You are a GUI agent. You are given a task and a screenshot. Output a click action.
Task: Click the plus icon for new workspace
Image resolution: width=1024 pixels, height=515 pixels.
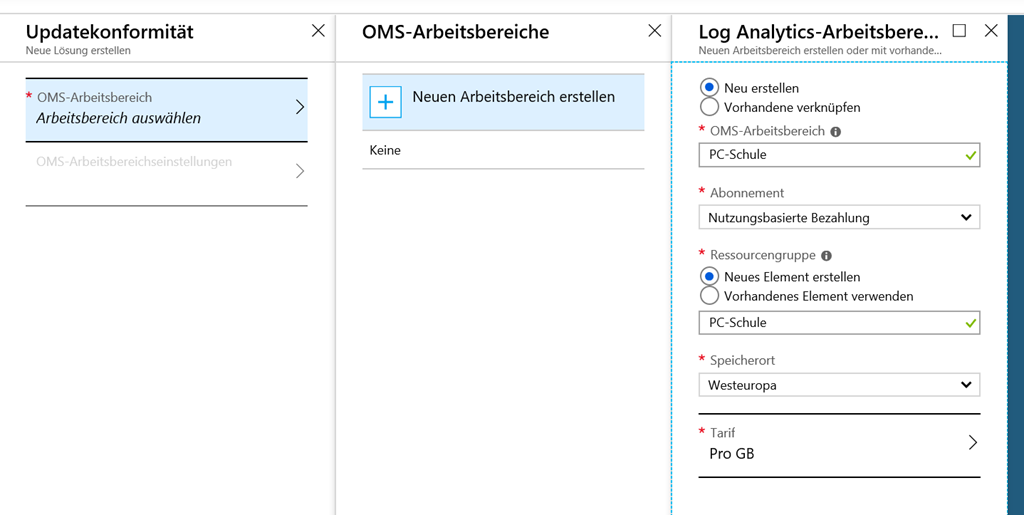tap(385, 102)
